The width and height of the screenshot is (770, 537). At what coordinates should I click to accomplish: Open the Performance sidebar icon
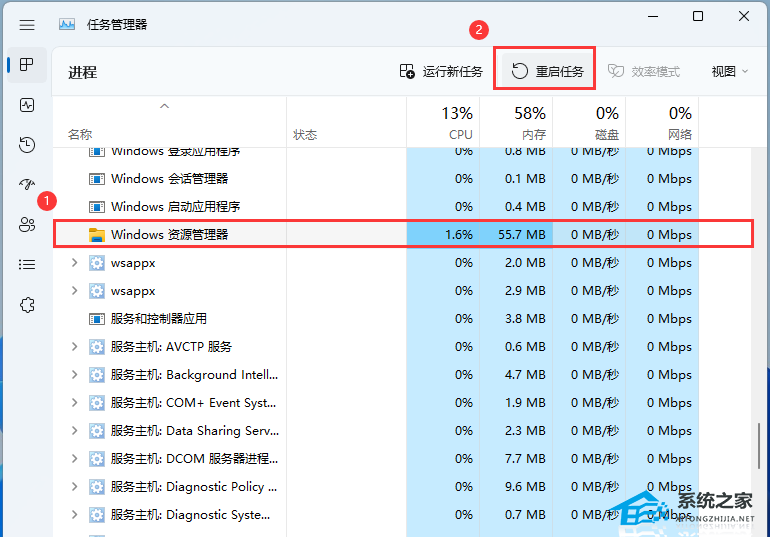pyautogui.click(x=27, y=105)
